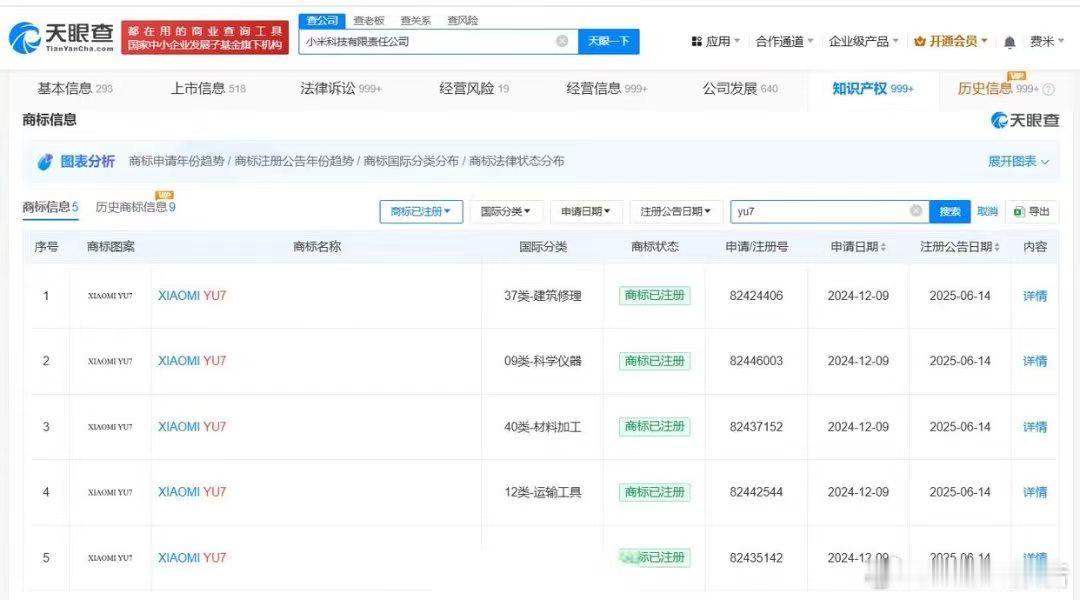Open XIAOMI YU7 name in 09类 row
Screen dimensions: 1080x600
[192, 361]
